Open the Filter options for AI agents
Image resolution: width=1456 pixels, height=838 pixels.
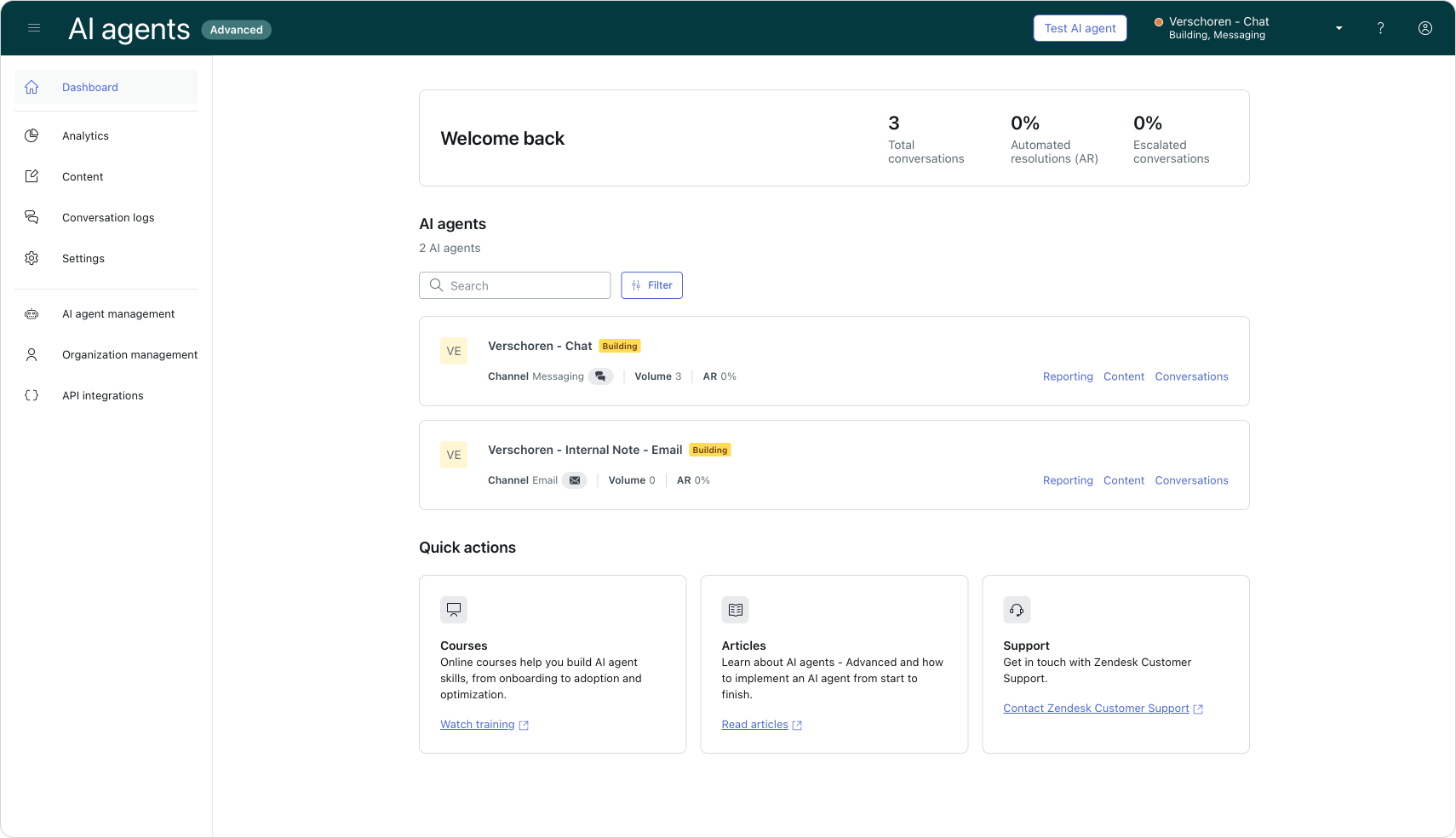651,285
